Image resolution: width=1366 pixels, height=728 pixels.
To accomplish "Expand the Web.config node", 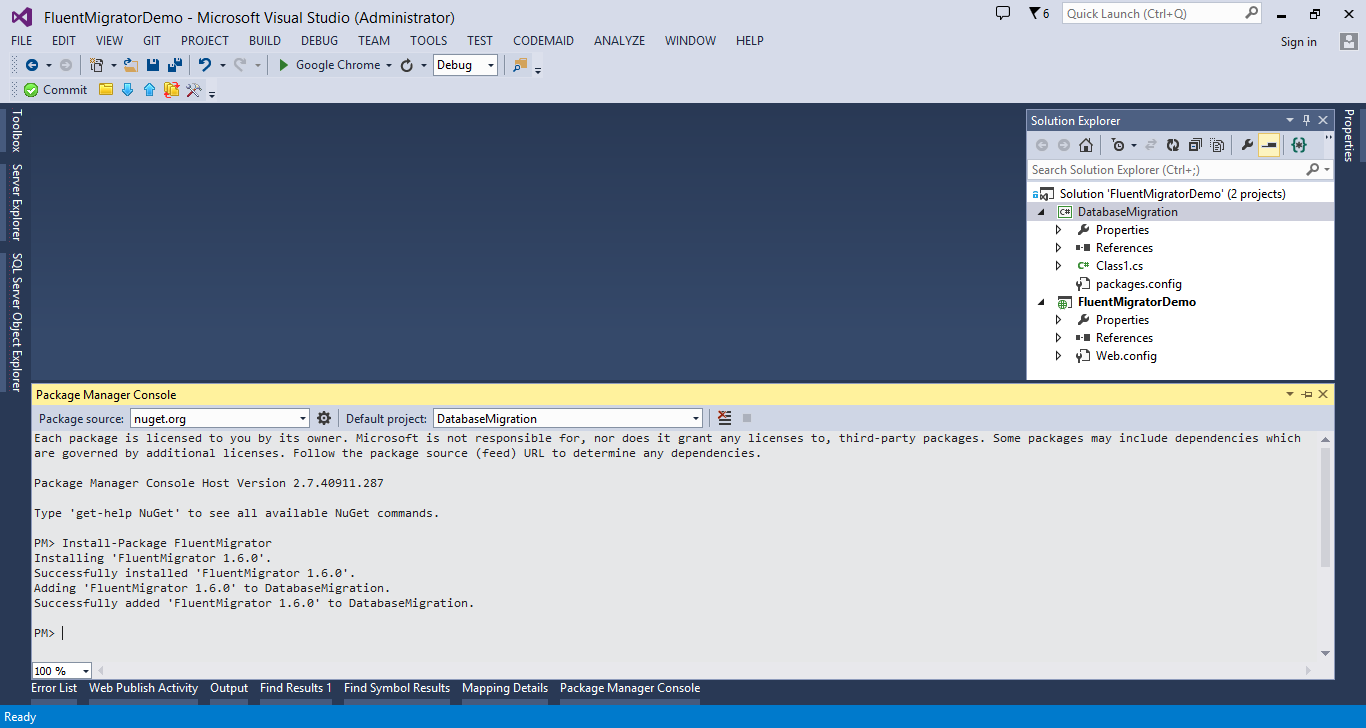I will pos(1059,356).
